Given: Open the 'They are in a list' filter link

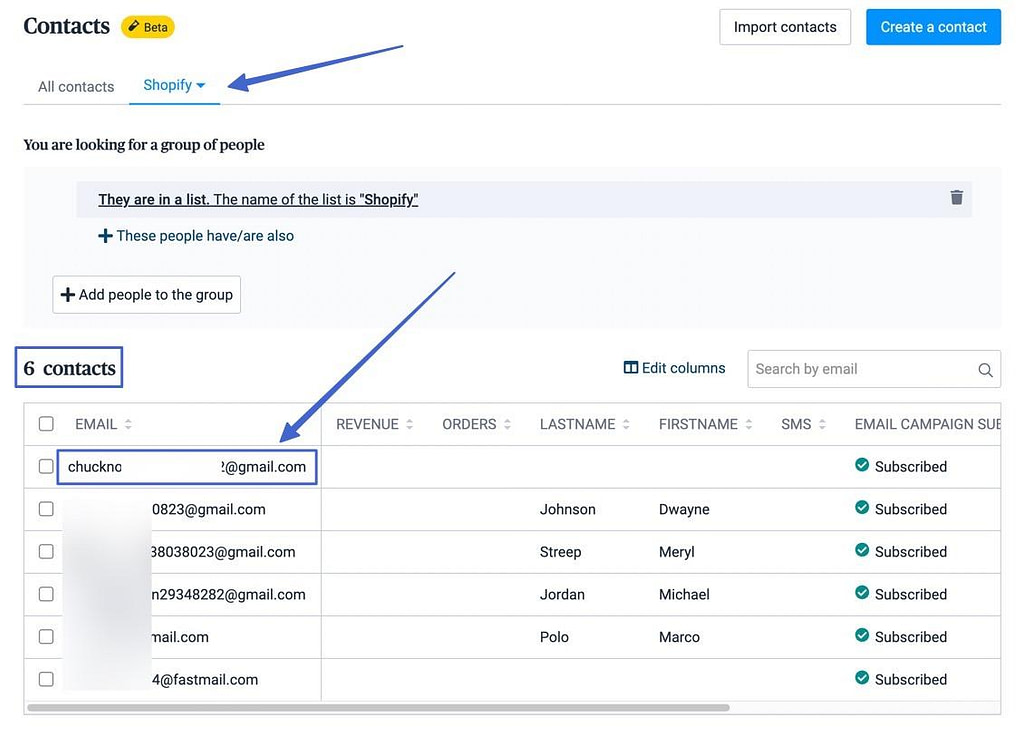Looking at the screenshot, I should (258, 199).
